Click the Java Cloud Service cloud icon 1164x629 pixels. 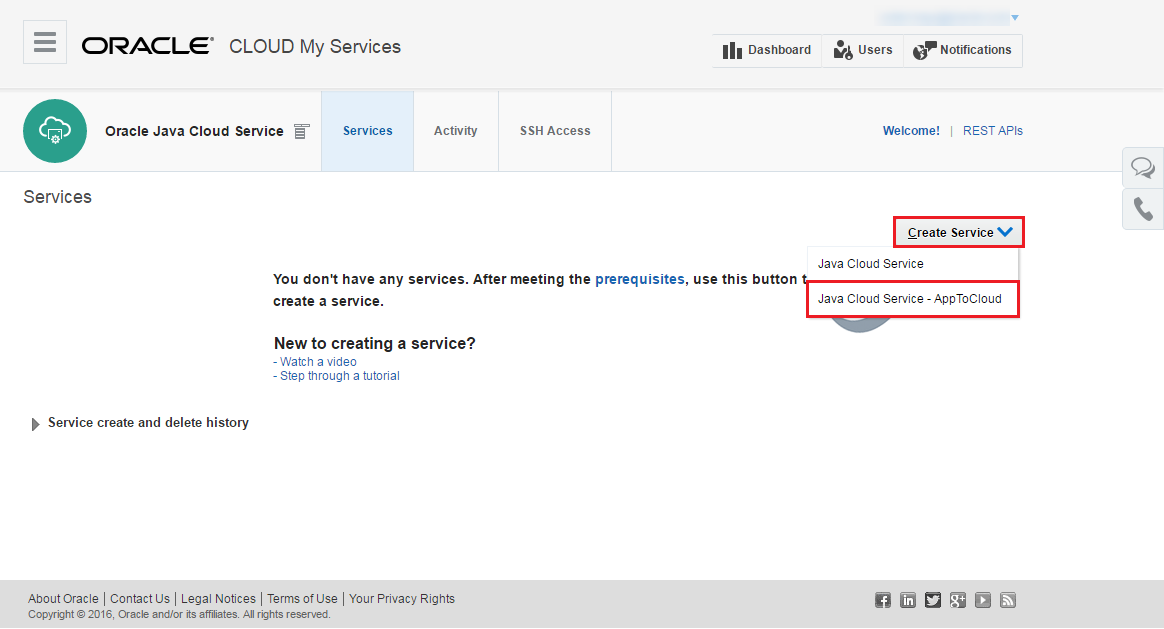point(55,131)
